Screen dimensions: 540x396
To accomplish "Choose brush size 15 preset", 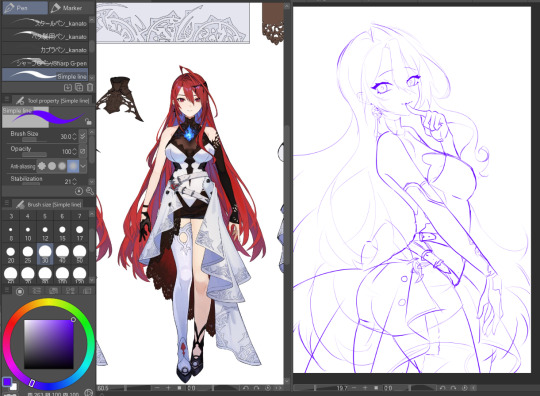I will tap(62, 233).
